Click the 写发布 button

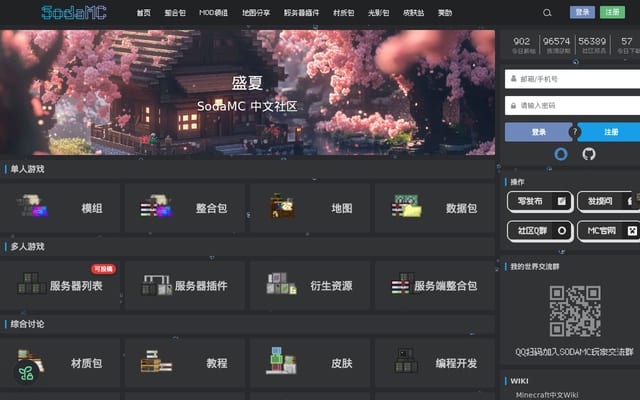540,201
